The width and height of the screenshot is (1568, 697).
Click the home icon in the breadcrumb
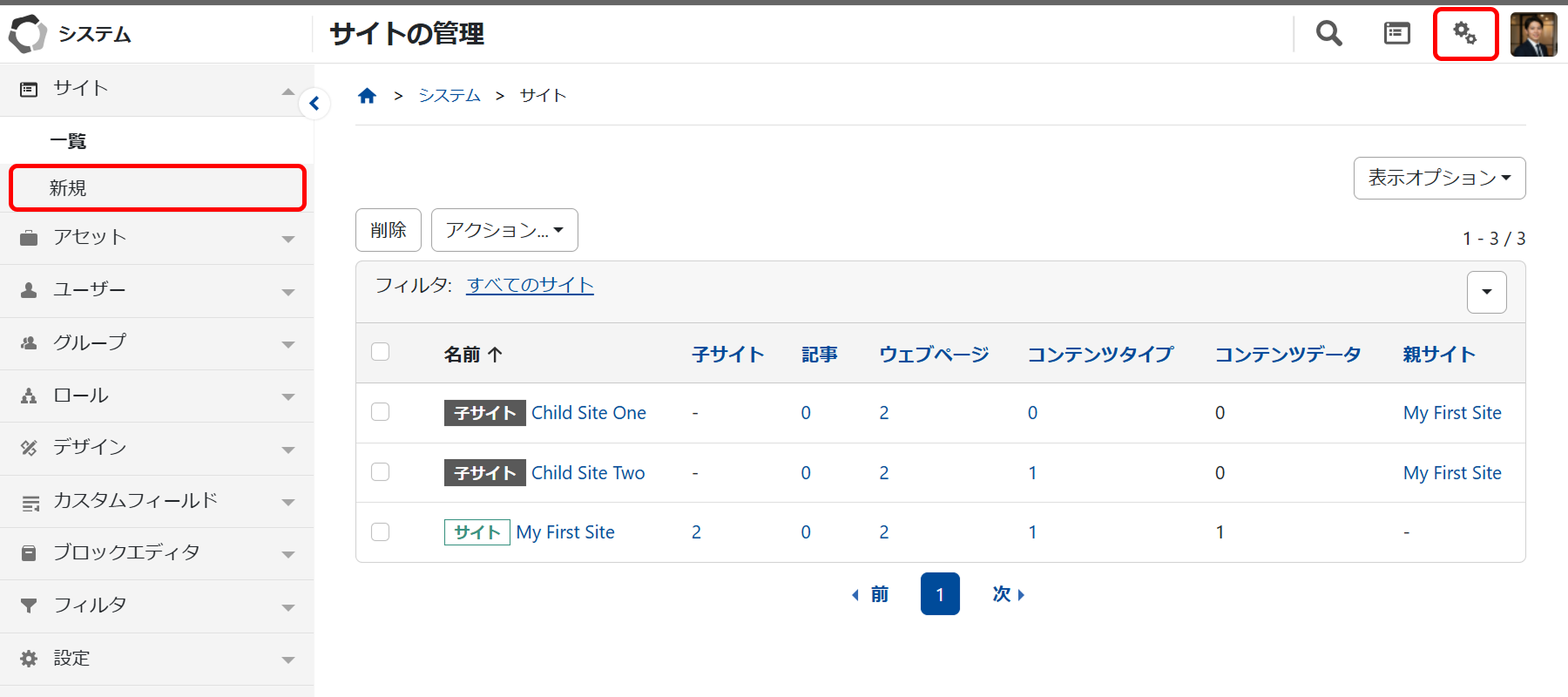pyautogui.click(x=367, y=95)
